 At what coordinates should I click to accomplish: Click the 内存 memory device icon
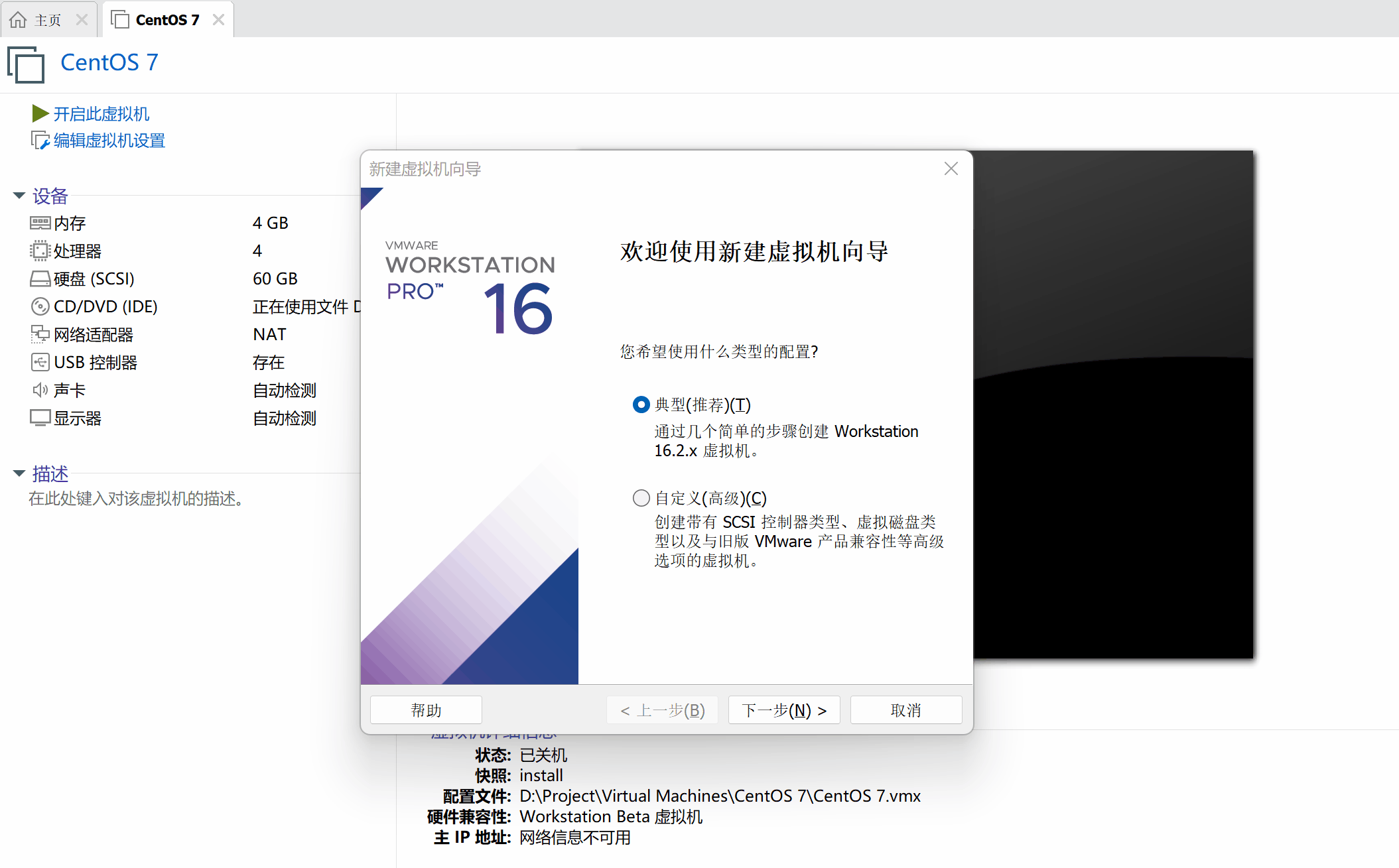40,223
